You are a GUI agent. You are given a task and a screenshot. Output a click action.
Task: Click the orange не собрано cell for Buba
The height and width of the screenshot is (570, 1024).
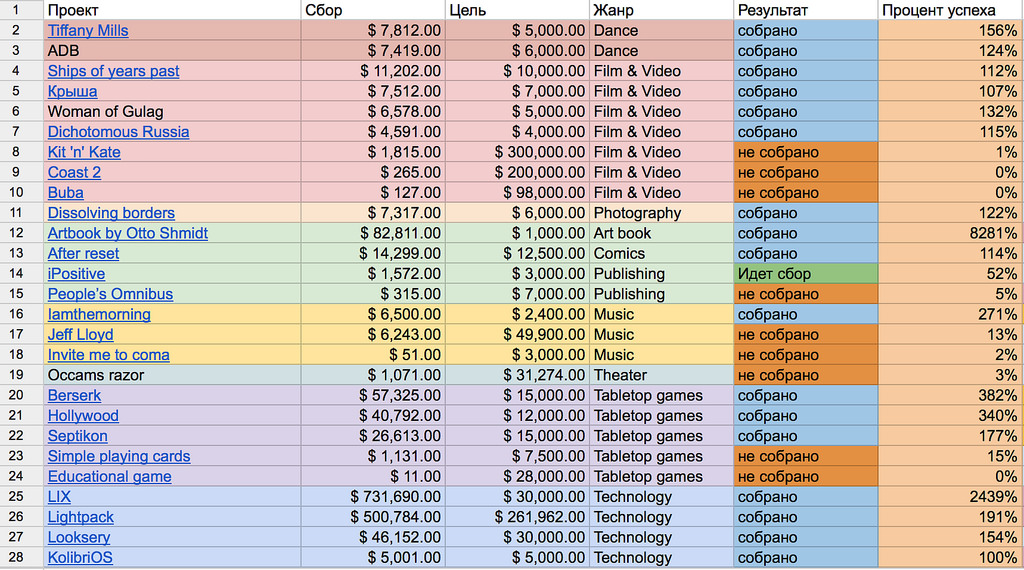(805, 193)
